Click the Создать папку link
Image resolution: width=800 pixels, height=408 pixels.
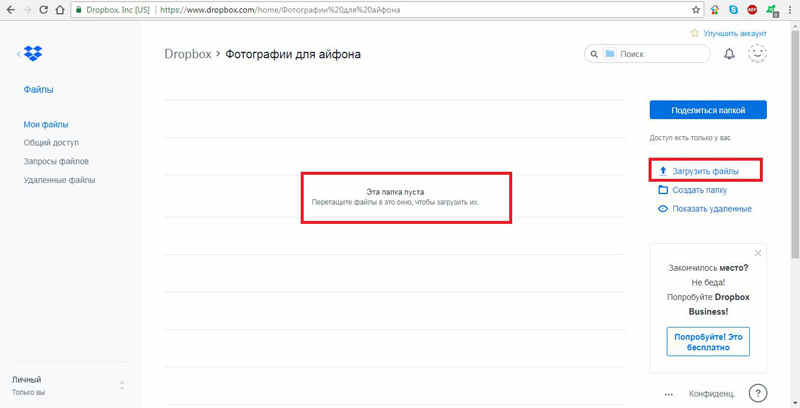(699, 190)
